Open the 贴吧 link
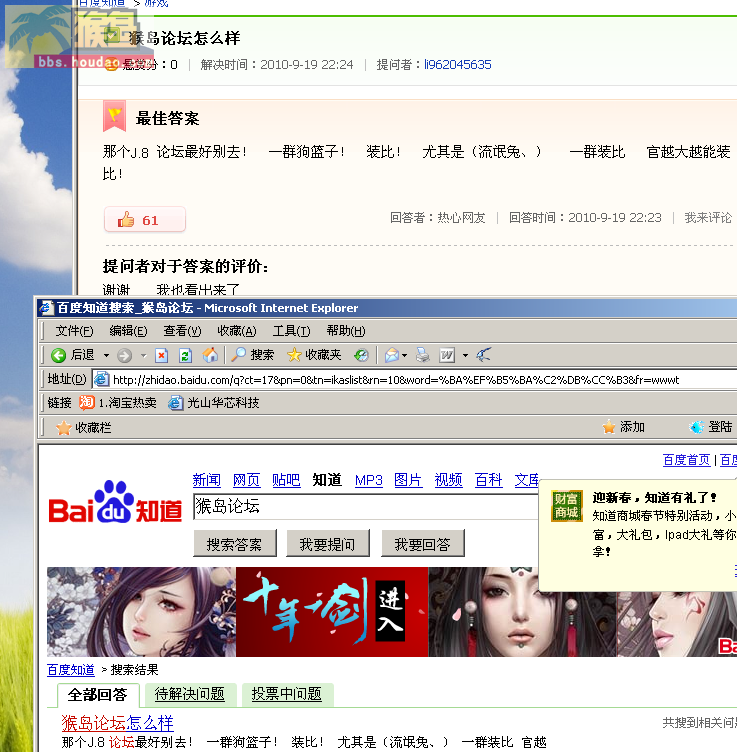Viewport: 737px width, 752px height. tap(286, 480)
